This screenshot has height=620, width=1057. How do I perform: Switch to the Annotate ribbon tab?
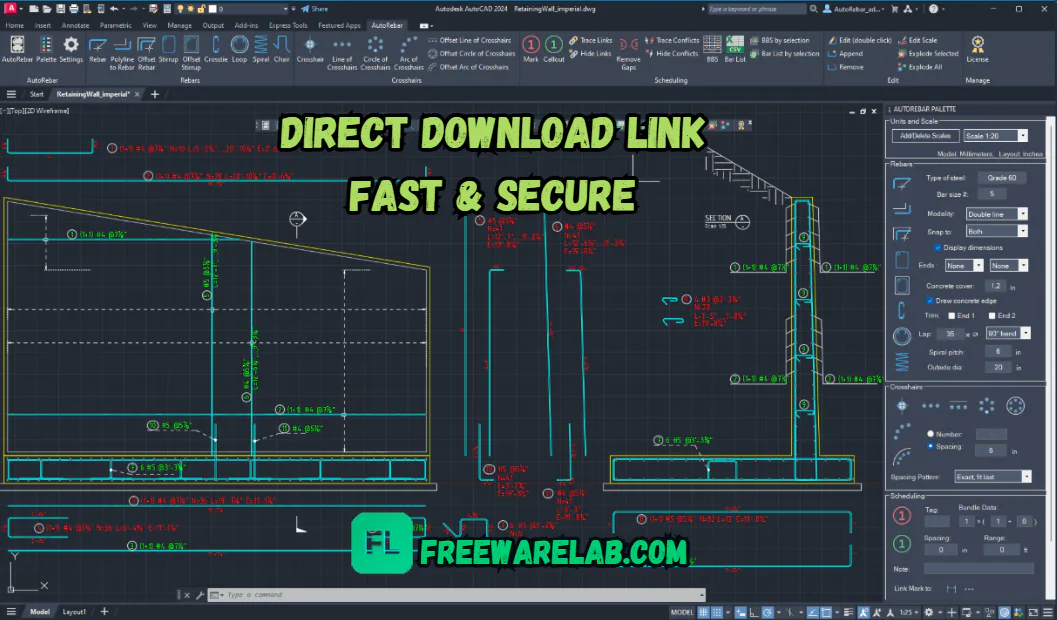pos(76,26)
